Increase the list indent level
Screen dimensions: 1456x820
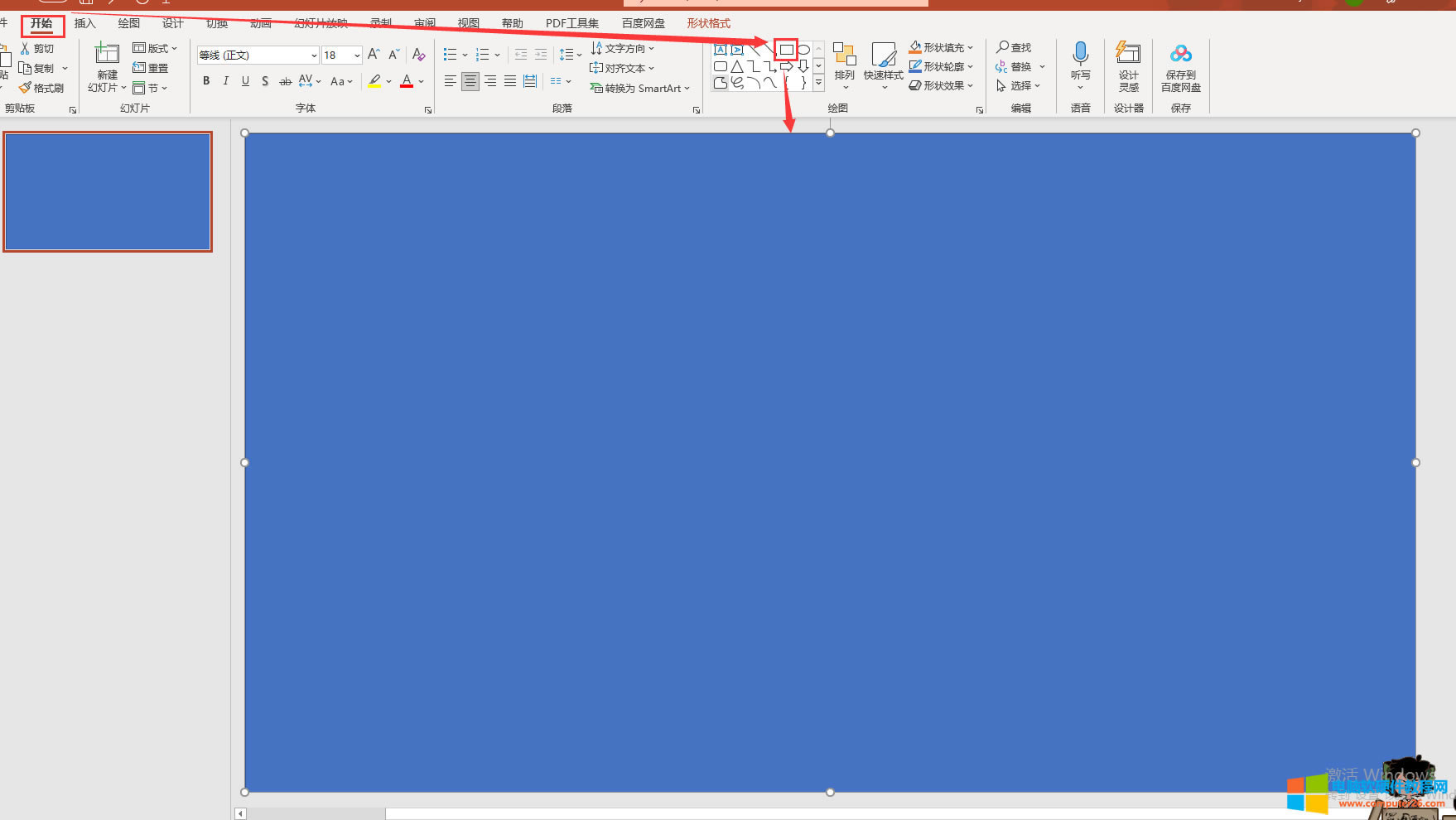541,55
